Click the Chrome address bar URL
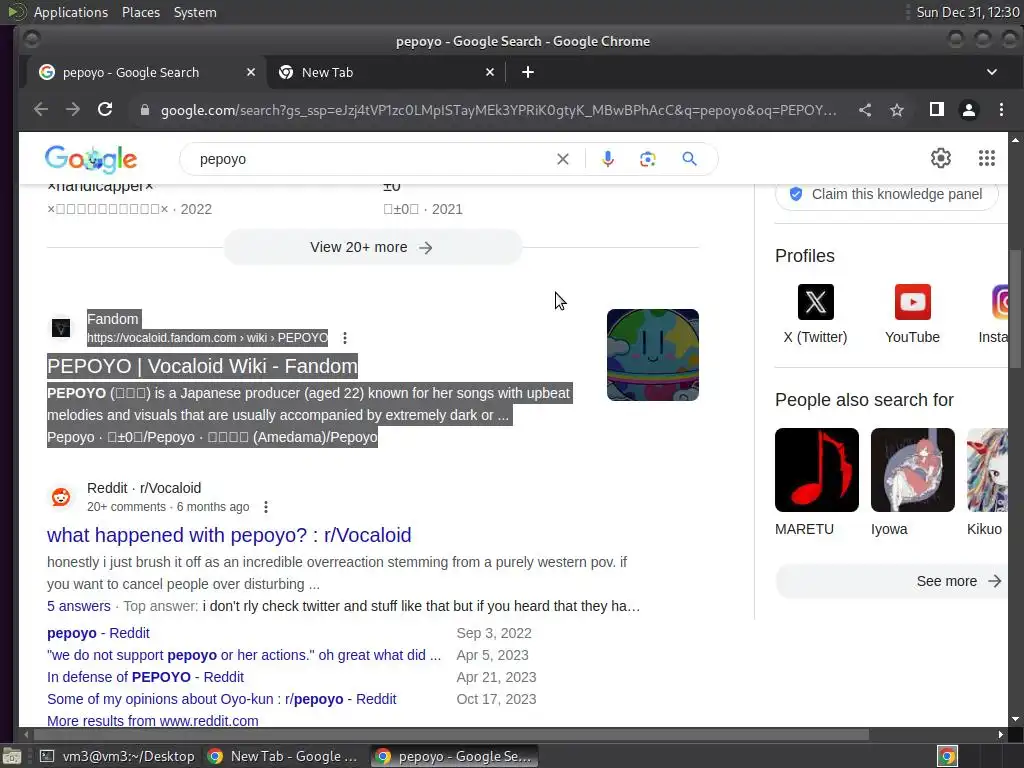This screenshot has height=768, width=1024. click(x=498, y=110)
